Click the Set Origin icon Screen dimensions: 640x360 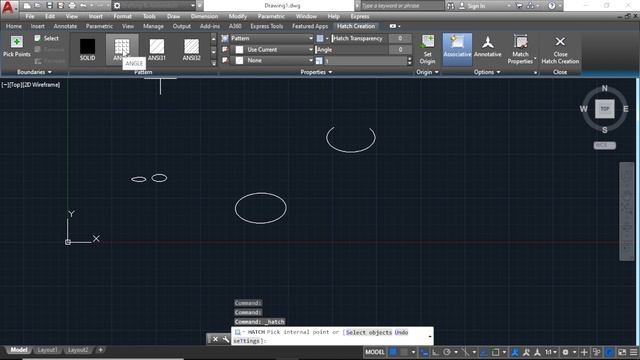[x=427, y=42]
